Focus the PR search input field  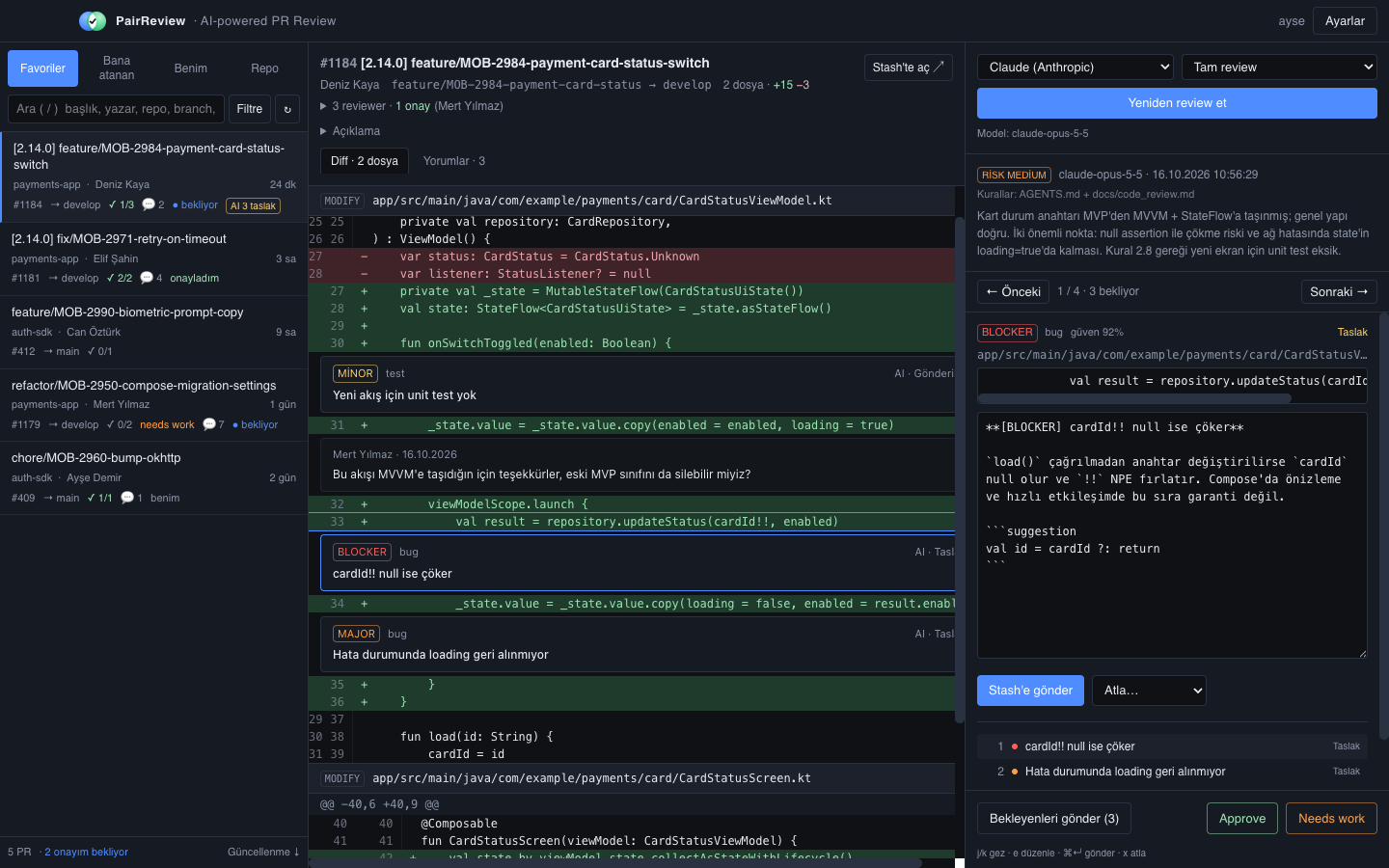[116, 109]
